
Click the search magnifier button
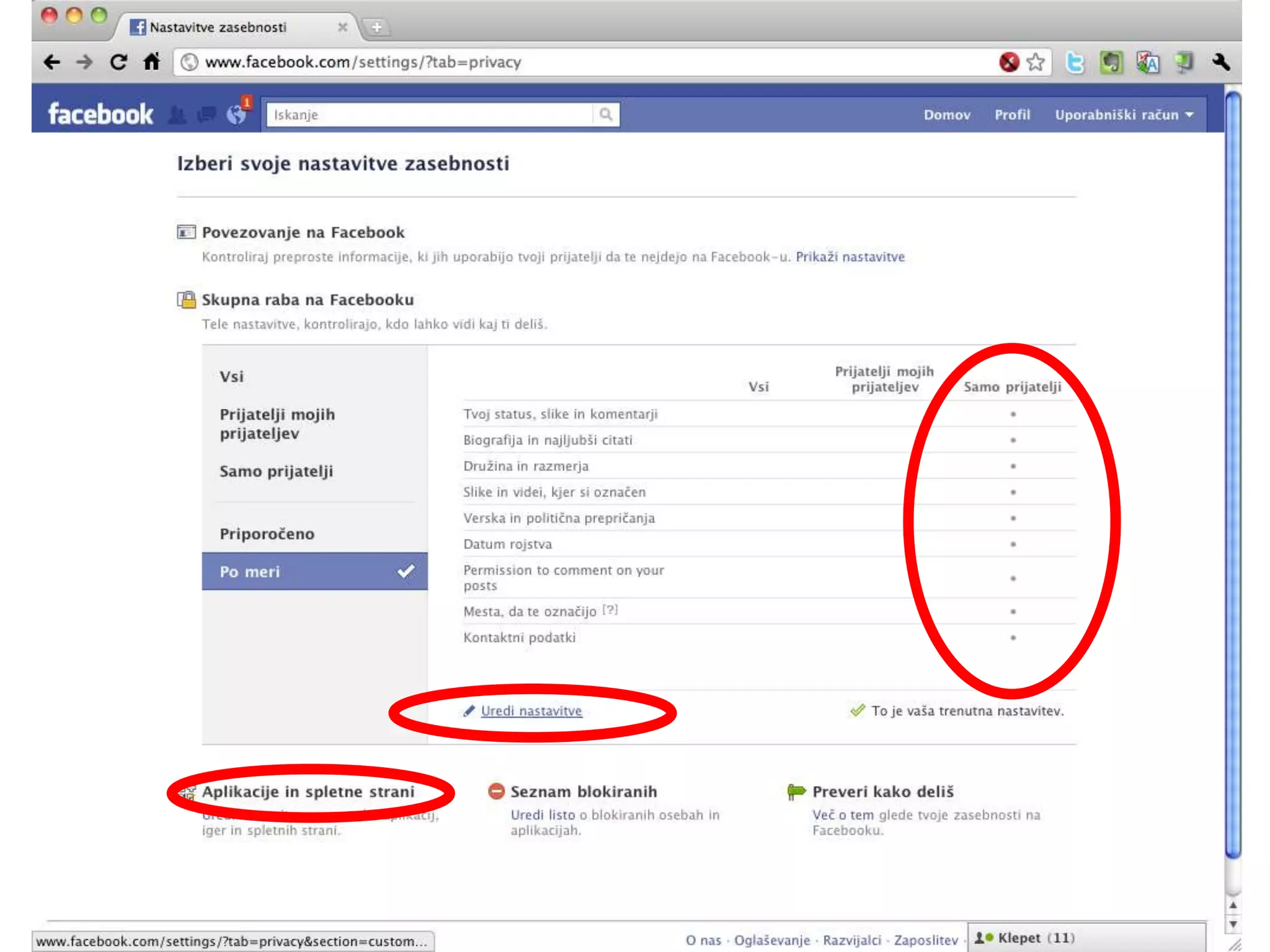[x=606, y=115]
